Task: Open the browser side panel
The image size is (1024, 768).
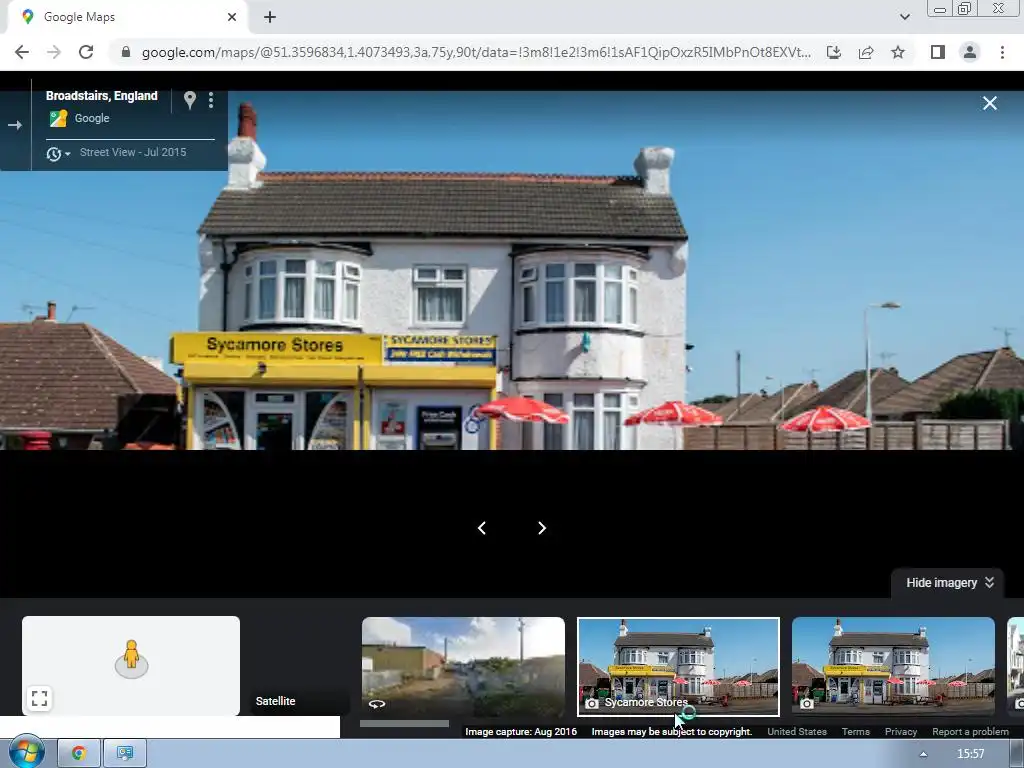Action: (938, 52)
